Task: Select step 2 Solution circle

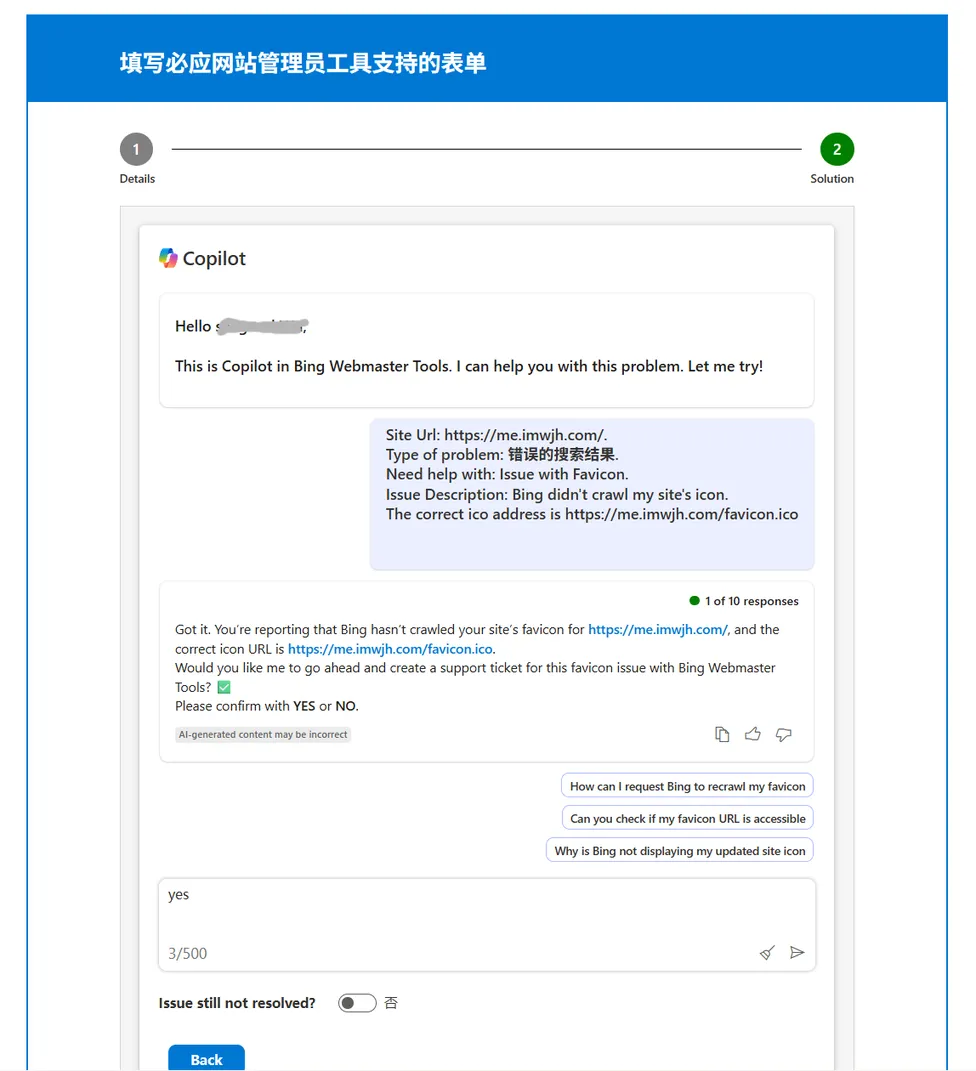Action: point(837,149)
